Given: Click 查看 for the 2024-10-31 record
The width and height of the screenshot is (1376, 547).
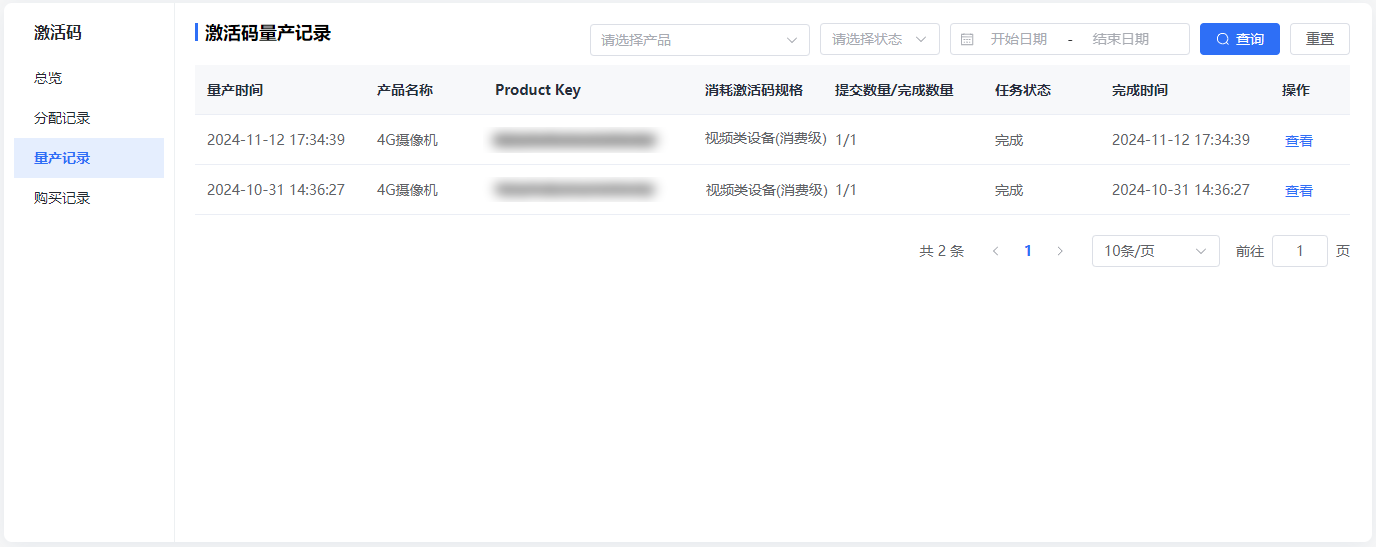Looking at the screenshot, I should click(1299, 191).
